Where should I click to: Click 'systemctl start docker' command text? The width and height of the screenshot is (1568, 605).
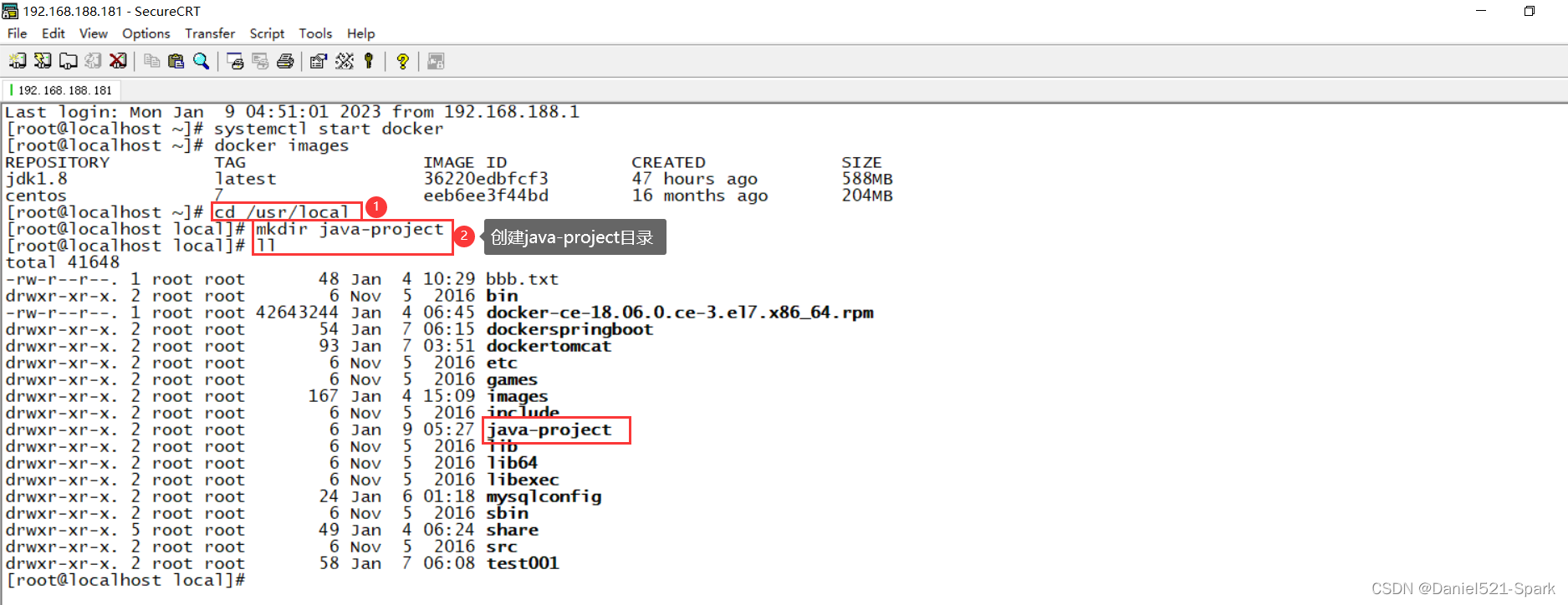tap(329, 129)
